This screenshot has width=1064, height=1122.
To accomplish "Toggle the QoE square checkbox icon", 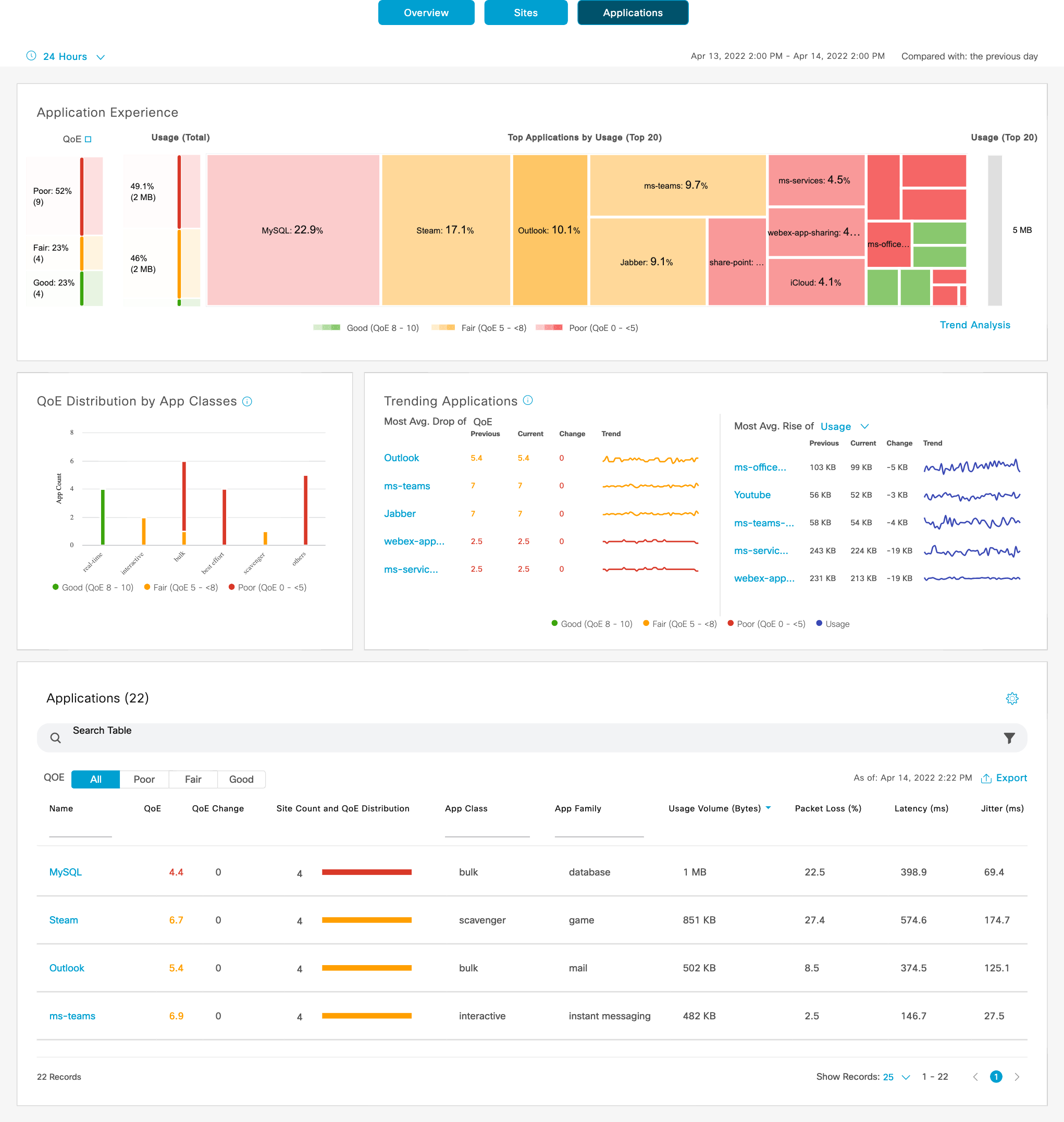I will [88, 139].
